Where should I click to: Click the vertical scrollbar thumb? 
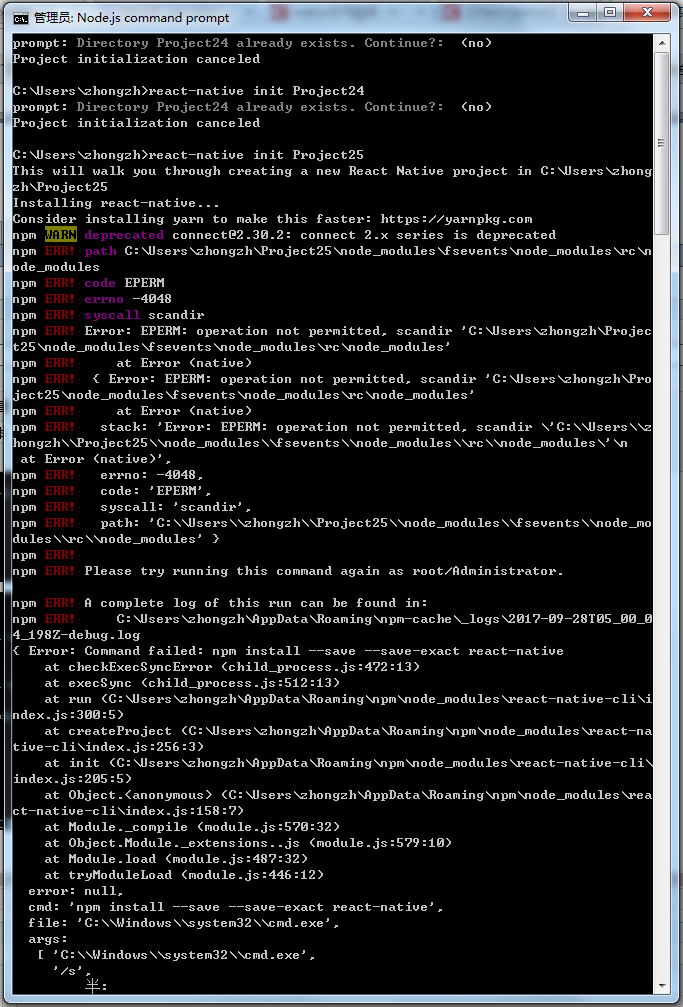pos(662,143)
